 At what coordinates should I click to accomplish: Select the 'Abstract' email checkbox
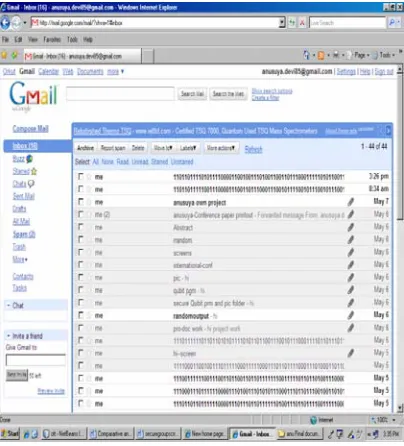coord(81,227)
